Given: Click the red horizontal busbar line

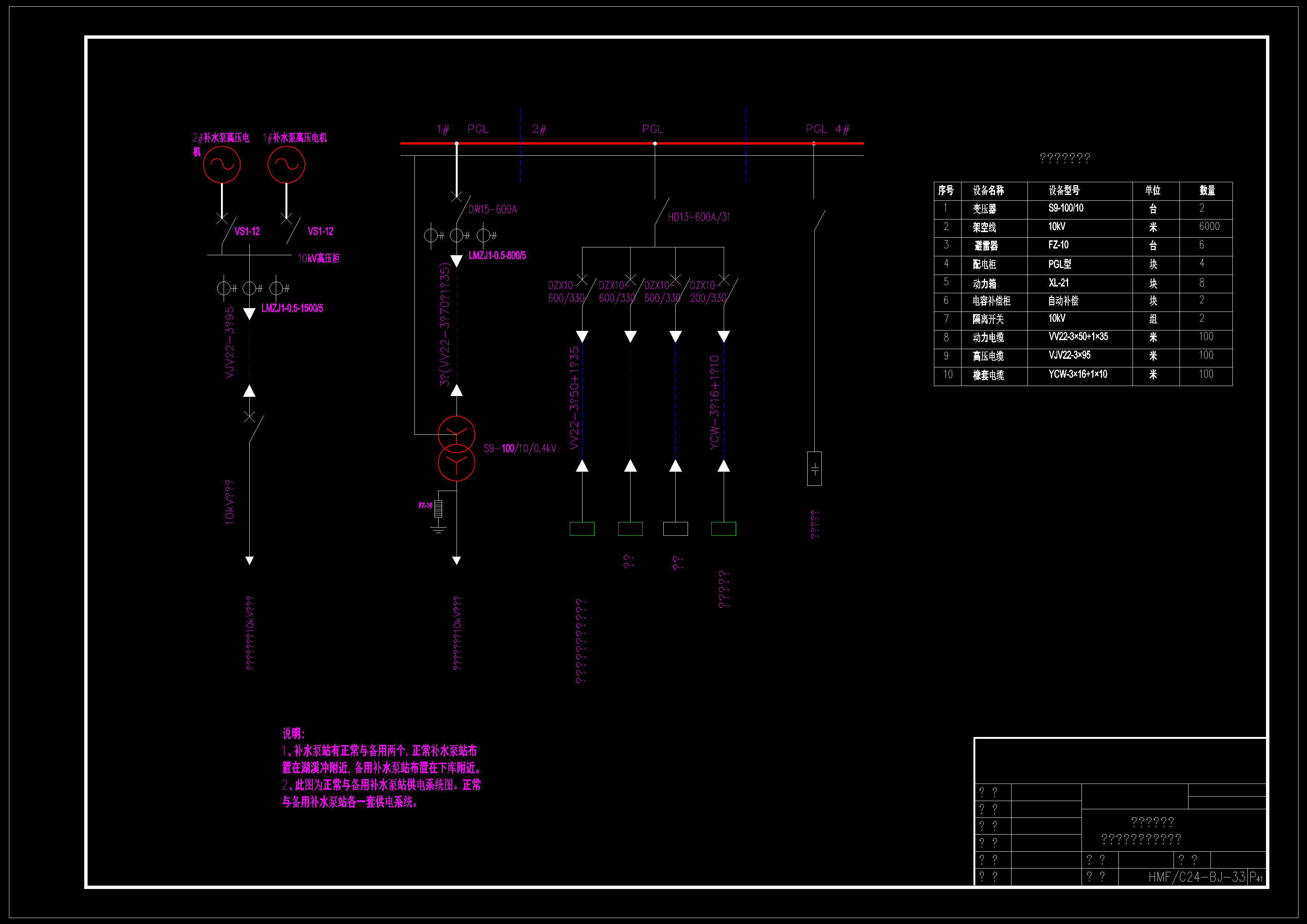Looking at the screenshot, I should coord(632,143).
